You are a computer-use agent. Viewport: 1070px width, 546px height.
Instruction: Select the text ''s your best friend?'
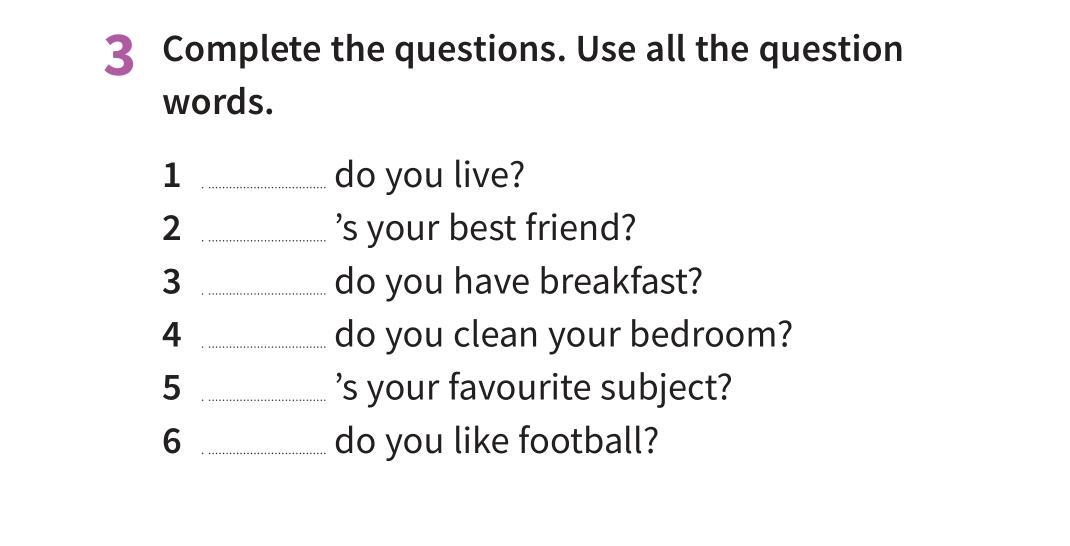pyautogui.click(x=485, y=229)
